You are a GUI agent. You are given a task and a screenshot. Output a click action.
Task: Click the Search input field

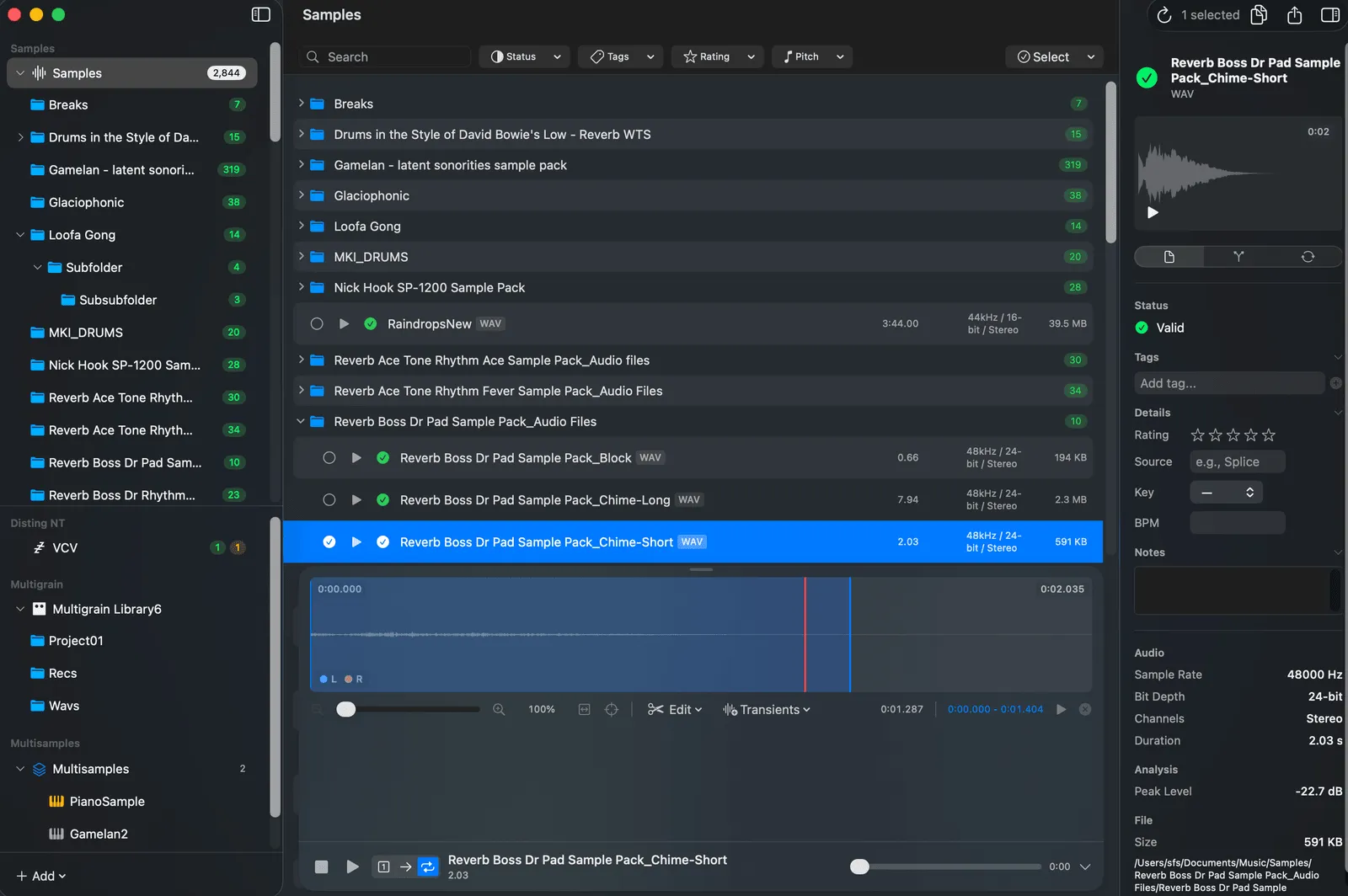click(x=386, y=56)
